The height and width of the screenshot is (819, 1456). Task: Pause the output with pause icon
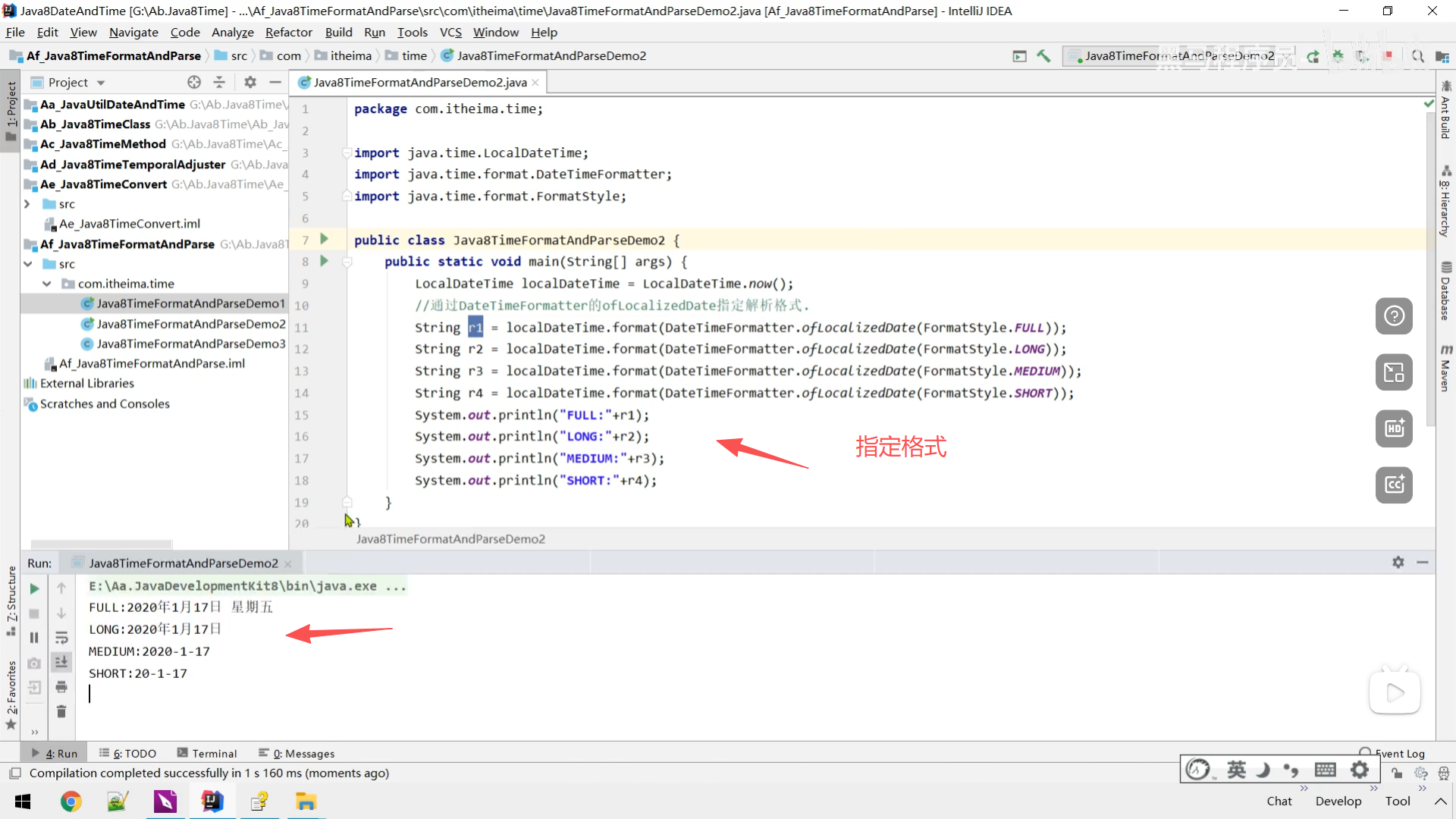(34, 638)
